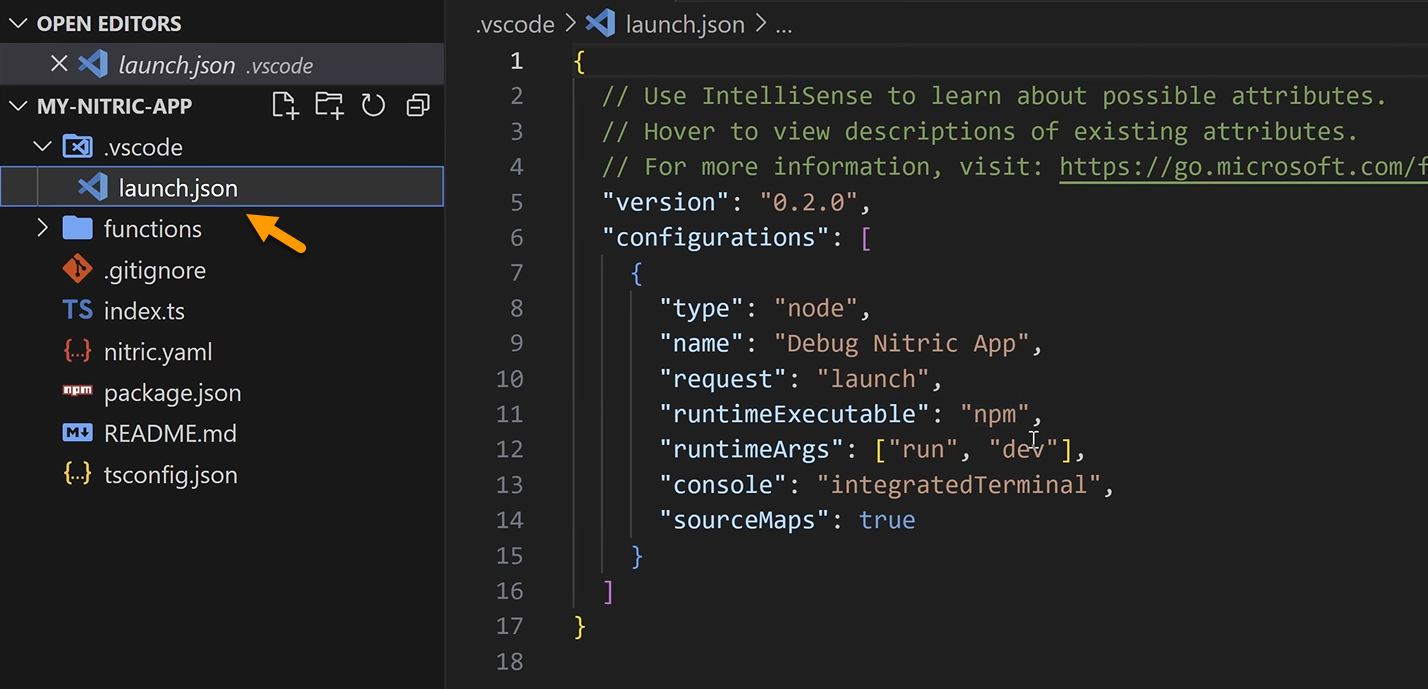The image size is (1428, 689).
Task: Open the go.microsoft.com link in the comment
Action: point(1242,166)
